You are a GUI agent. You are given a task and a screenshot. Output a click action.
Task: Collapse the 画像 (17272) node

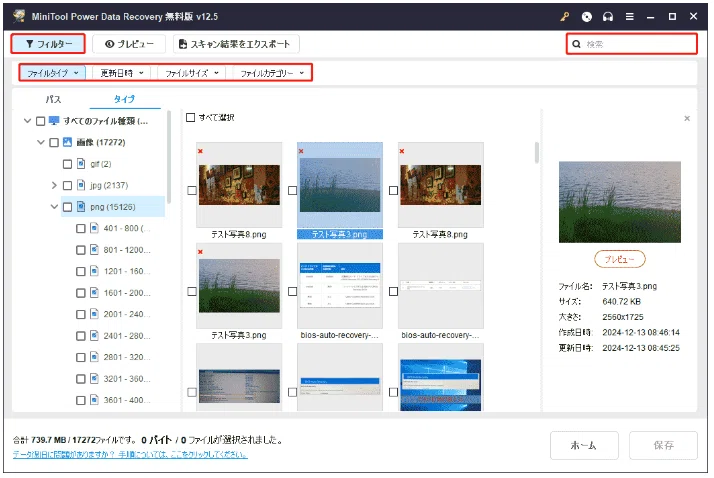41,142
